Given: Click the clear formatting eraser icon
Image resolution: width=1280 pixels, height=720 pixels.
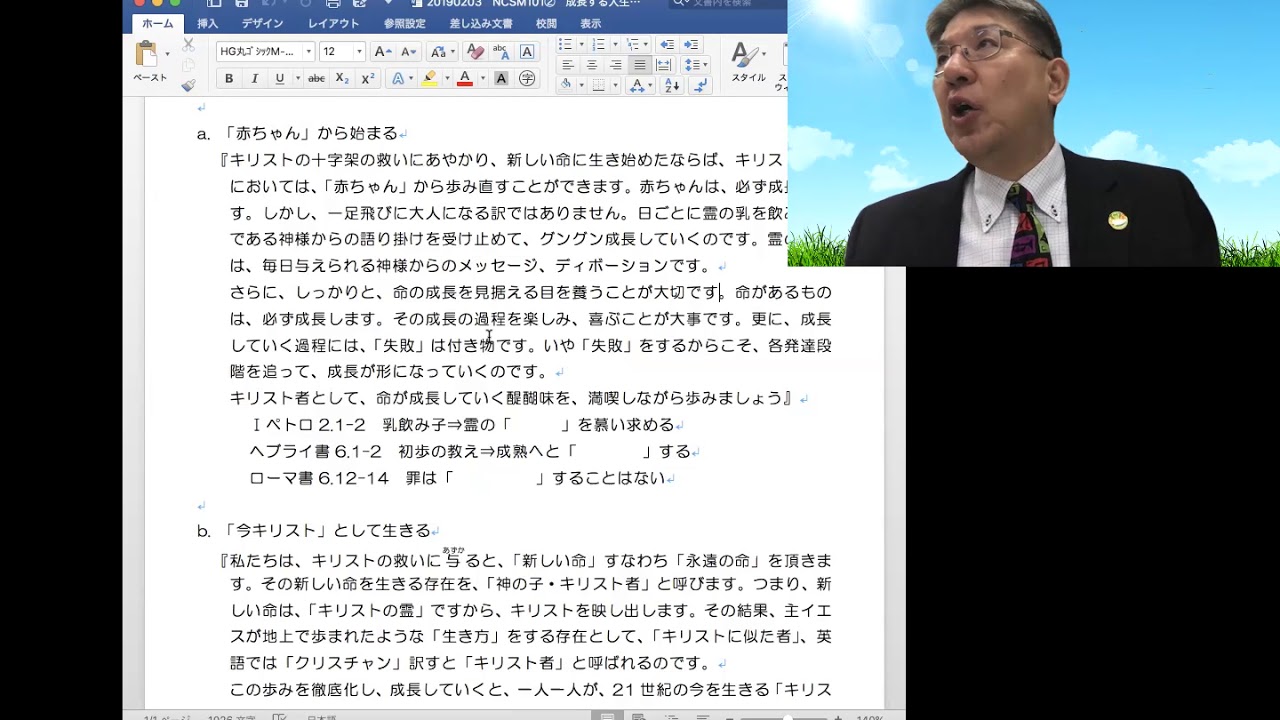Looking at the screenshot, I should click(475, 51).
